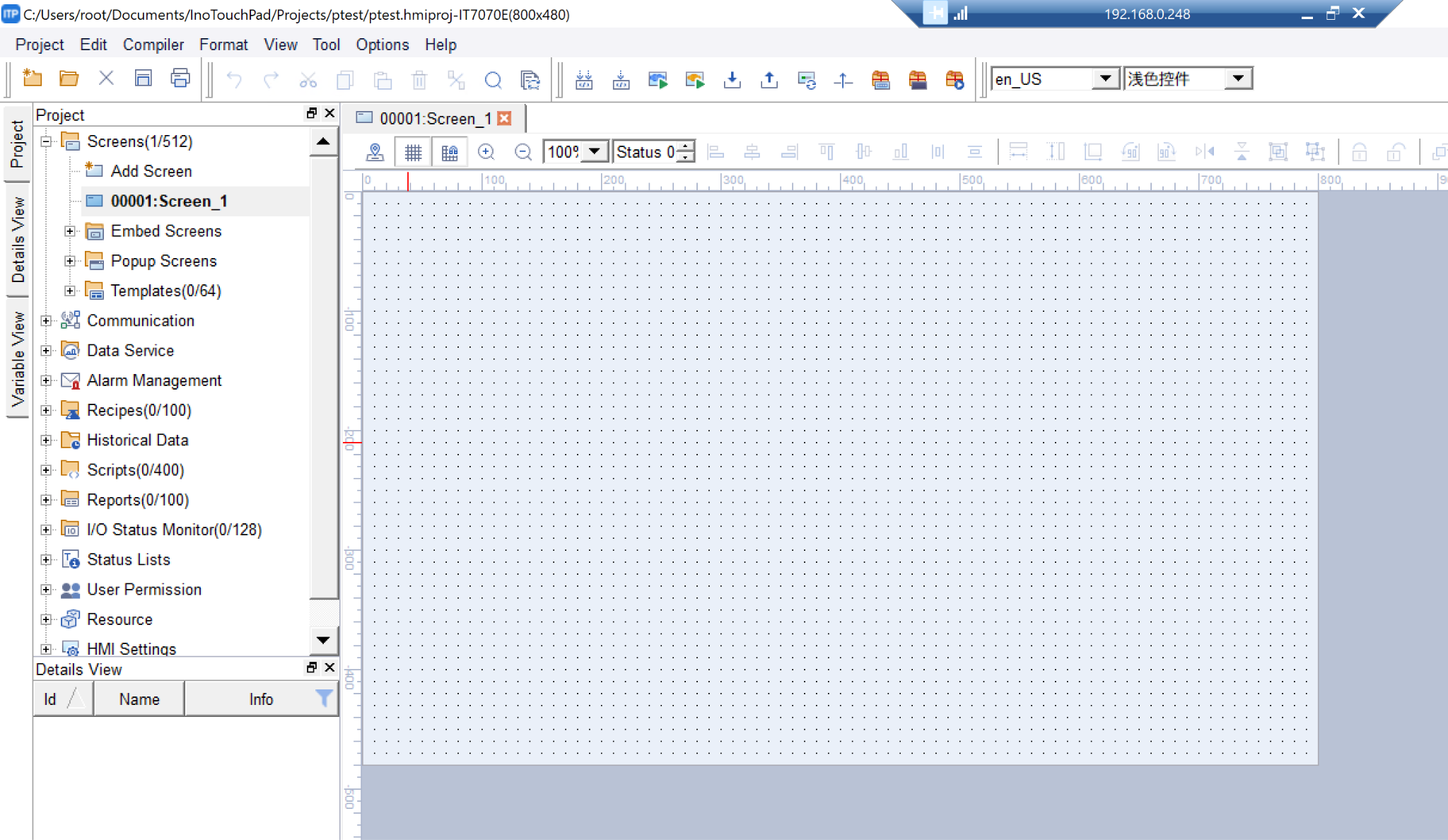Open the Compiler menu
The image size is (1448, 840).
point(153,45)
